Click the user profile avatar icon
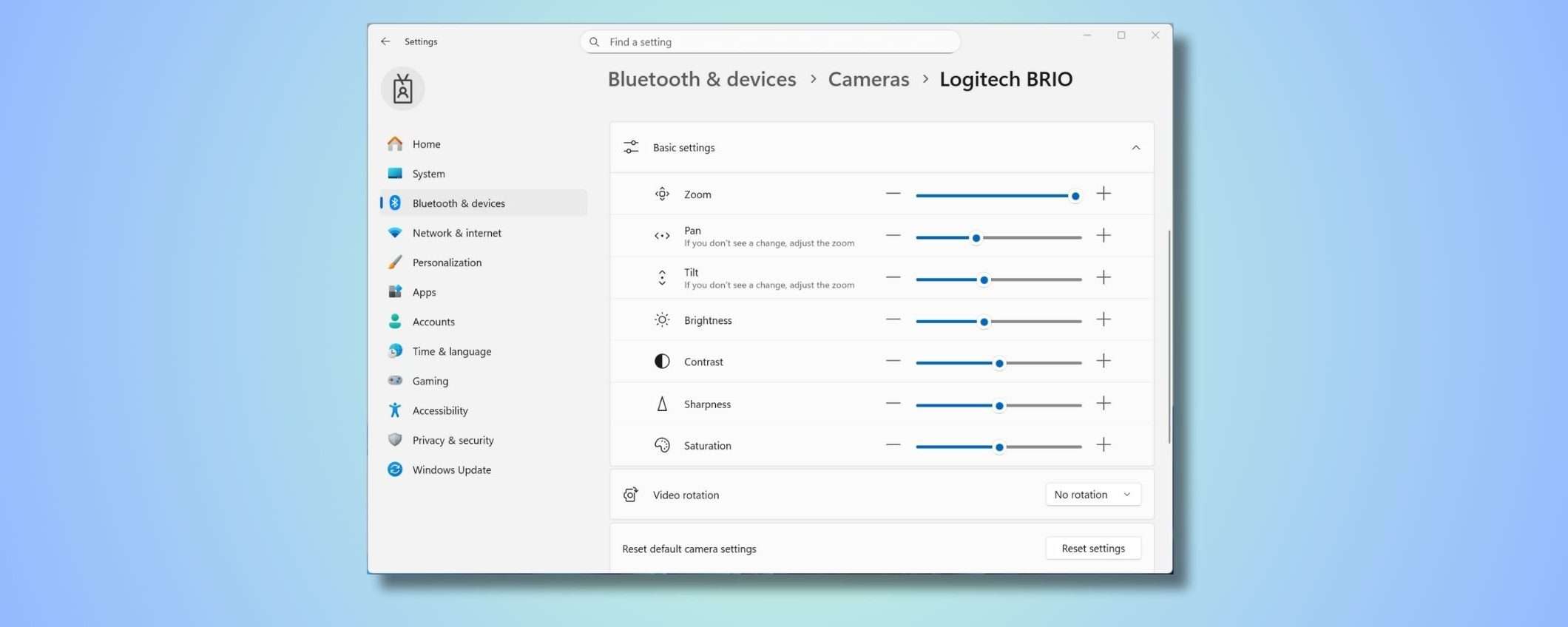Image resolution: width=1568 pixels, height=627 pixels. (402, 89)
